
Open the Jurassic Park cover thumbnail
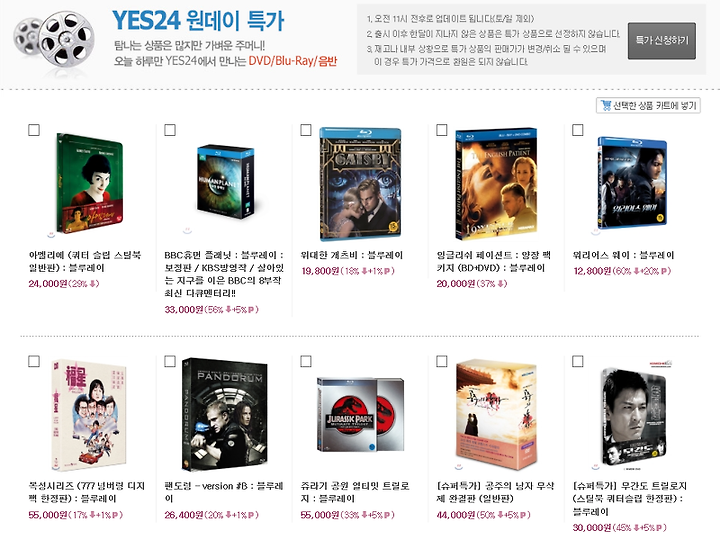pyautogui.click(x=360, y=415)
